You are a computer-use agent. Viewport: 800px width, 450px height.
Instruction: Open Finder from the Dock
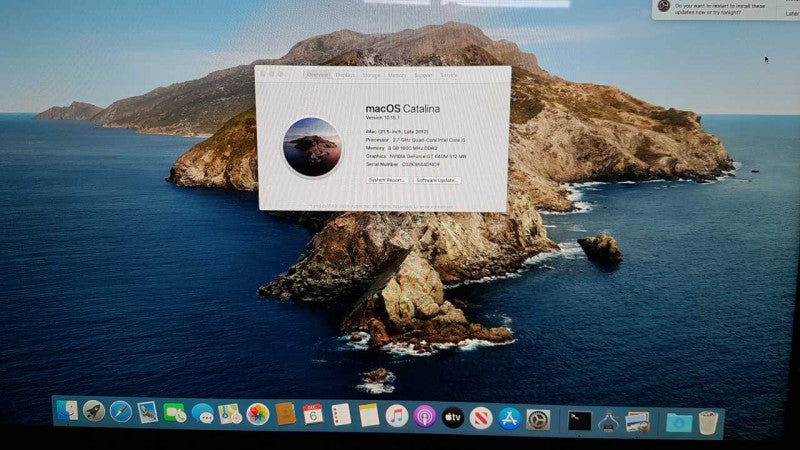(x=68, y=411)
